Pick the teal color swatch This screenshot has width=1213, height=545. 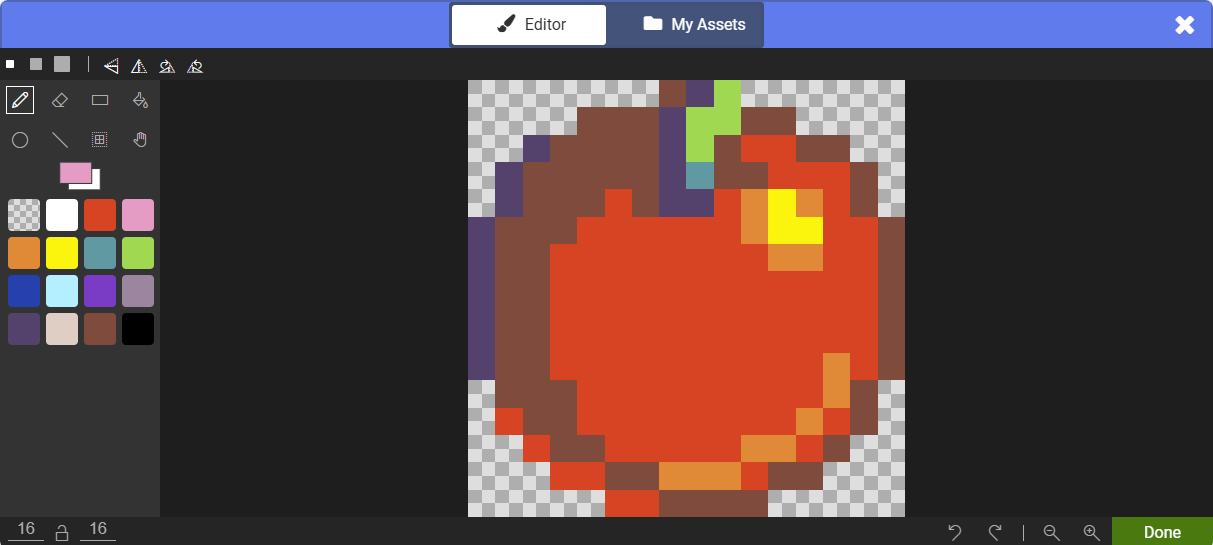point(100,253)
